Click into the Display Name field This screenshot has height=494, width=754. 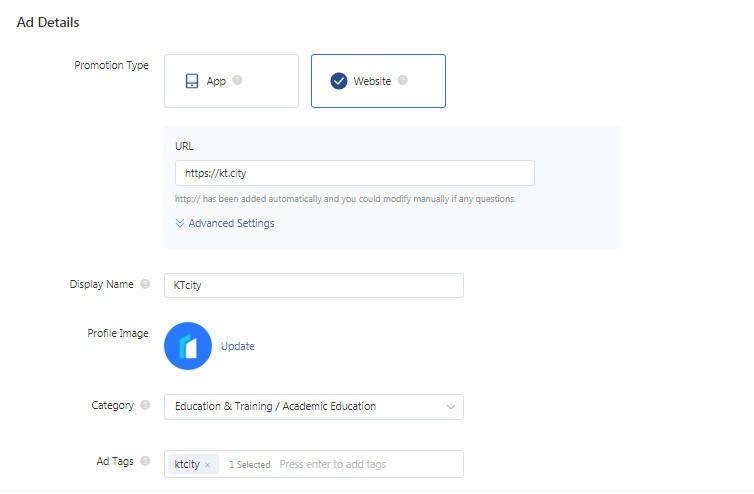coord(314,285)
